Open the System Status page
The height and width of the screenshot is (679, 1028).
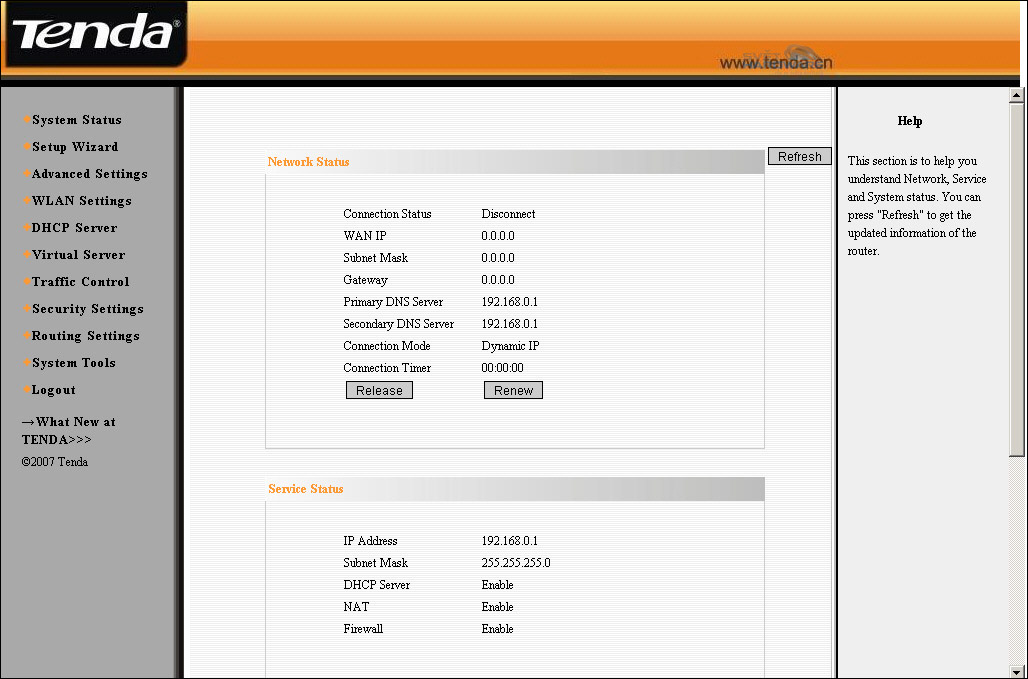76,120
